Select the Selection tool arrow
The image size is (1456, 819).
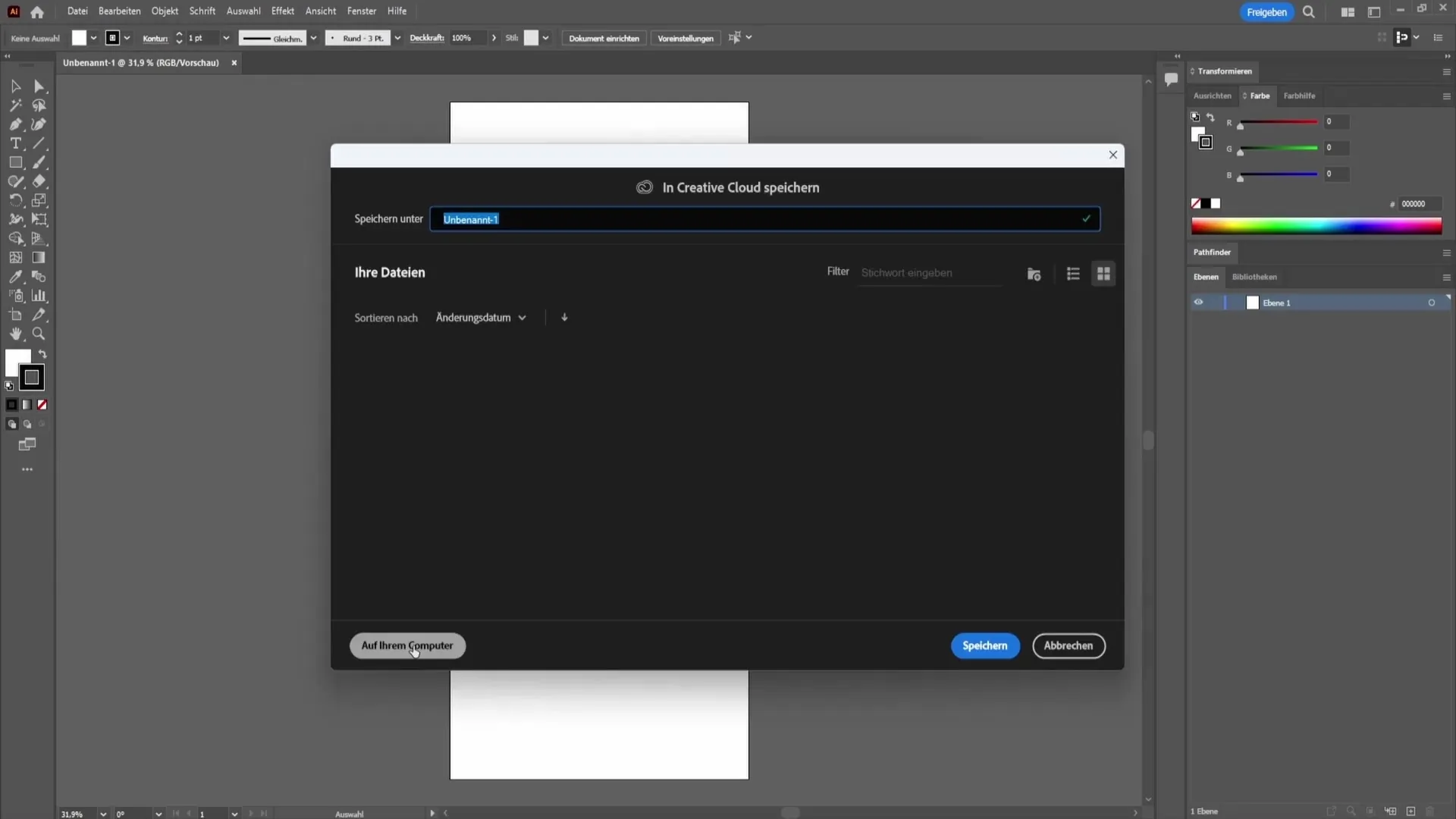(15, 86)
